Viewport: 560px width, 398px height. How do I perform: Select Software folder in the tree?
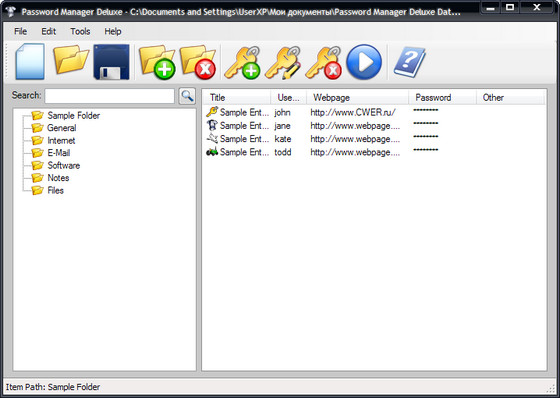point(64,165)
